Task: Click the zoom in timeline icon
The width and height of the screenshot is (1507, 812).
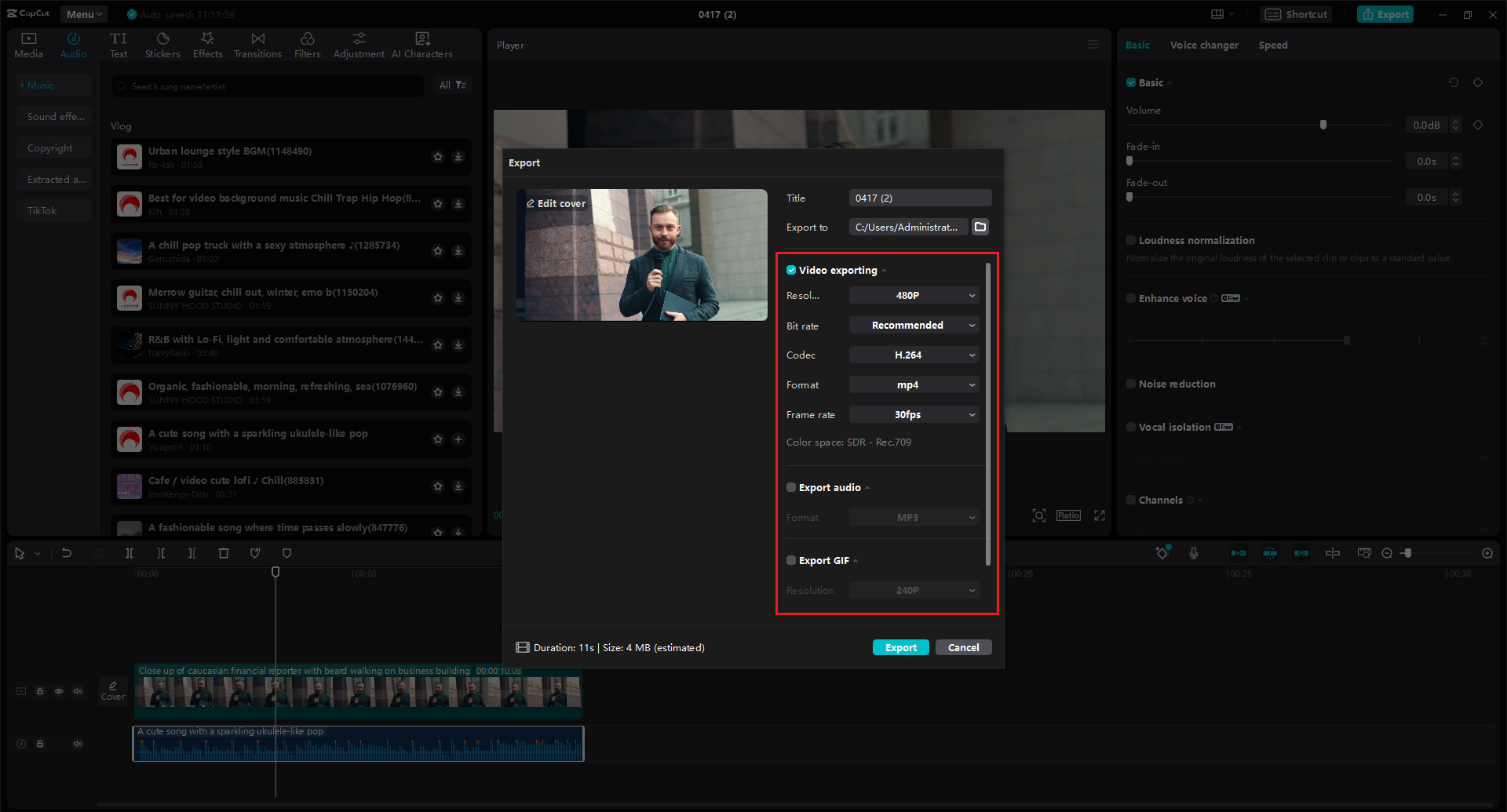Action: coord(1487,553)
